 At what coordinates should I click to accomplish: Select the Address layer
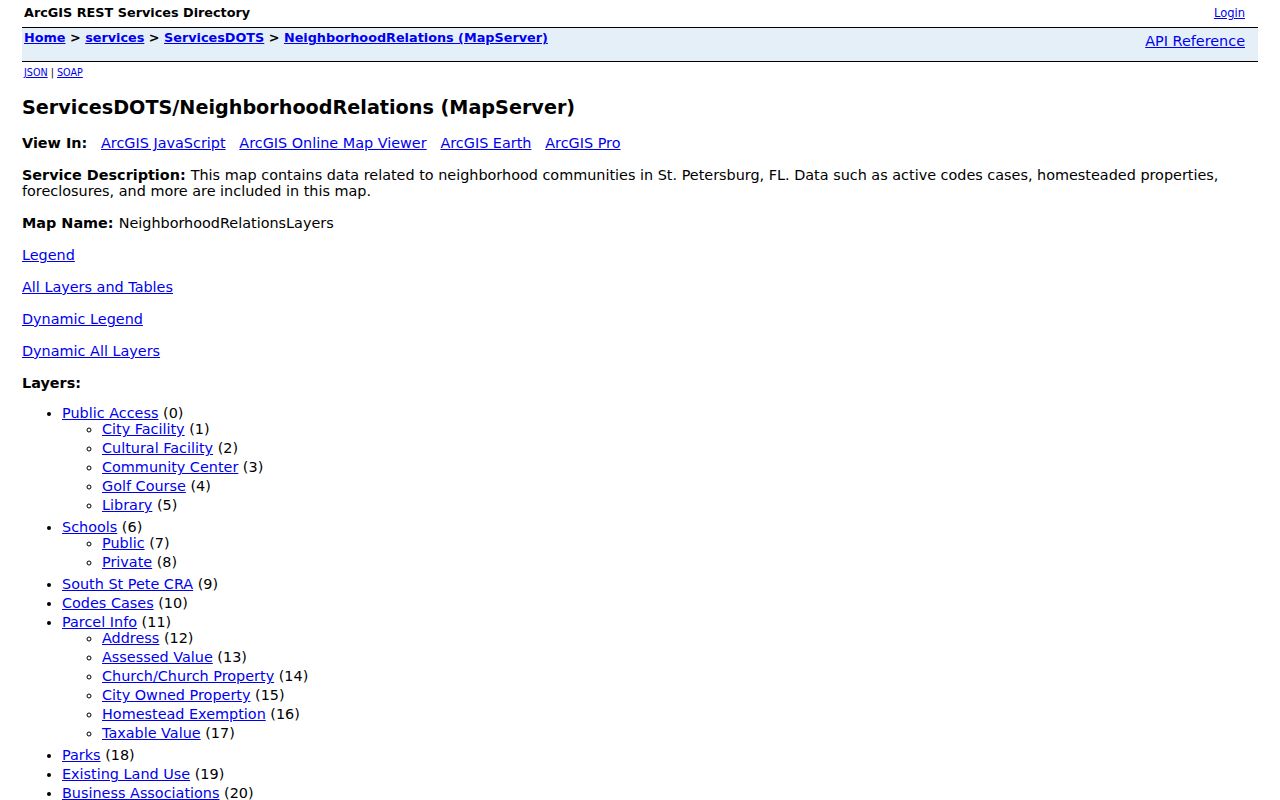point(130,638)
